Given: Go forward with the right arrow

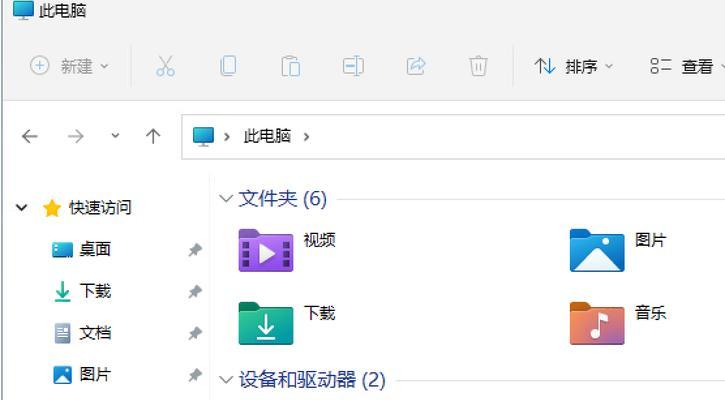Looking at the screenshot, I should coord(75,136).
